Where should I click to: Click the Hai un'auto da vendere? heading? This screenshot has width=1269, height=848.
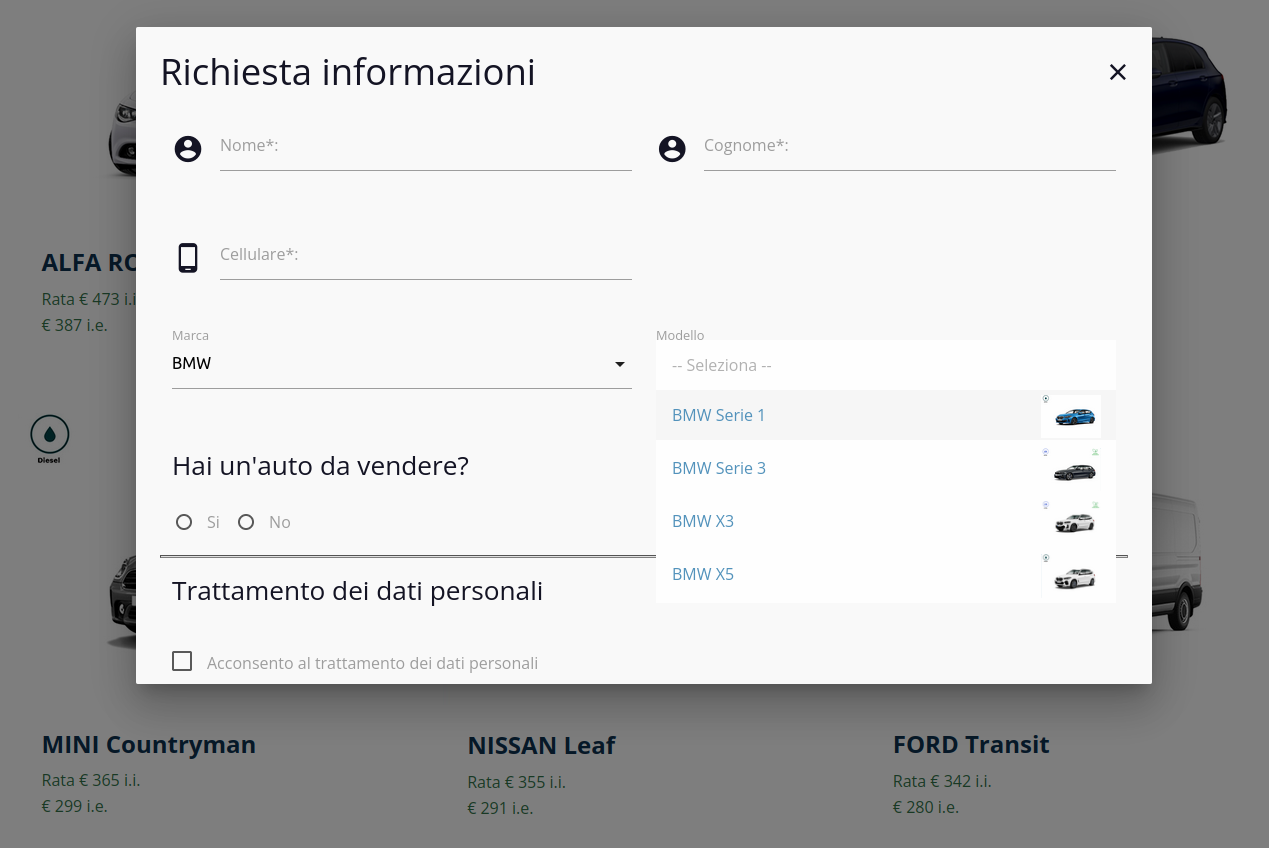click(x=320, y=466)
